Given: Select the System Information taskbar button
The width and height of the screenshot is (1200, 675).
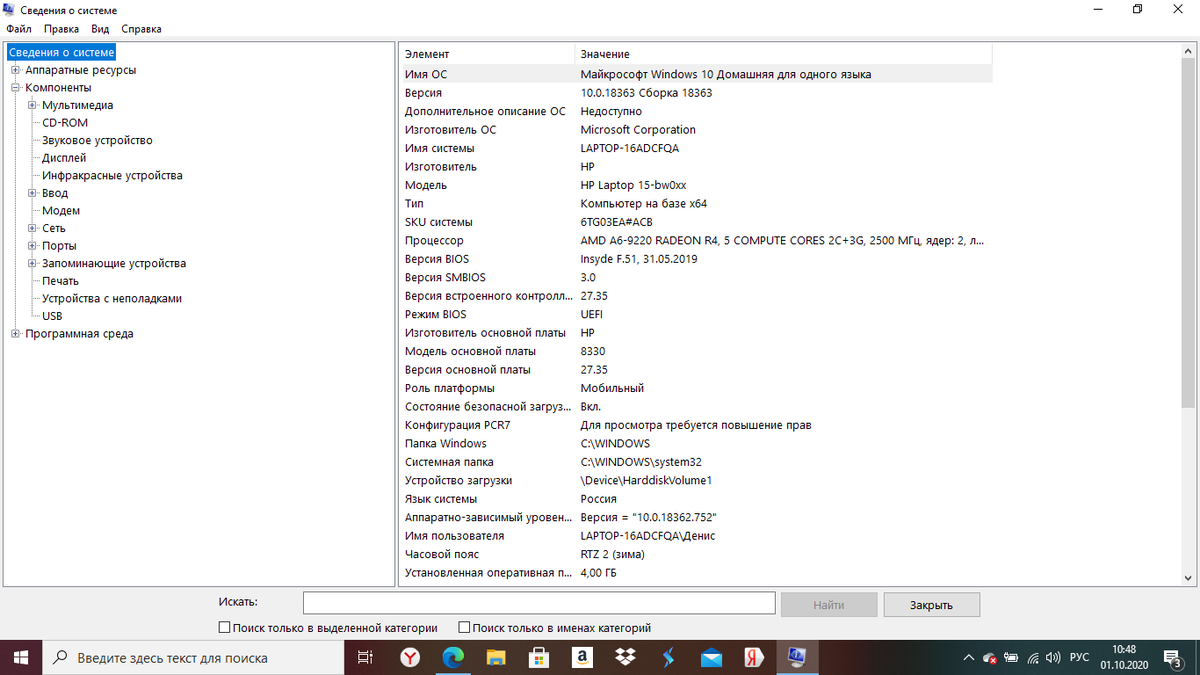Looking at the screenshot, I should [798, 658].
